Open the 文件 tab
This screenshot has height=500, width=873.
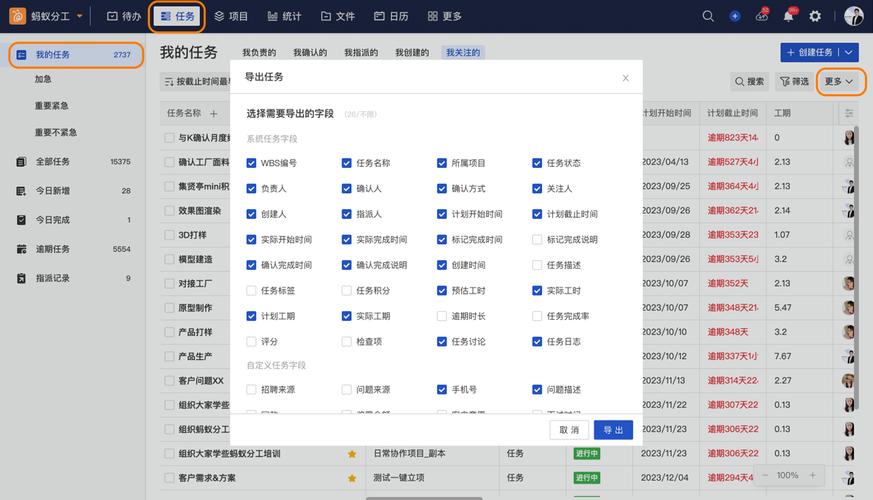tap(338, 16)
